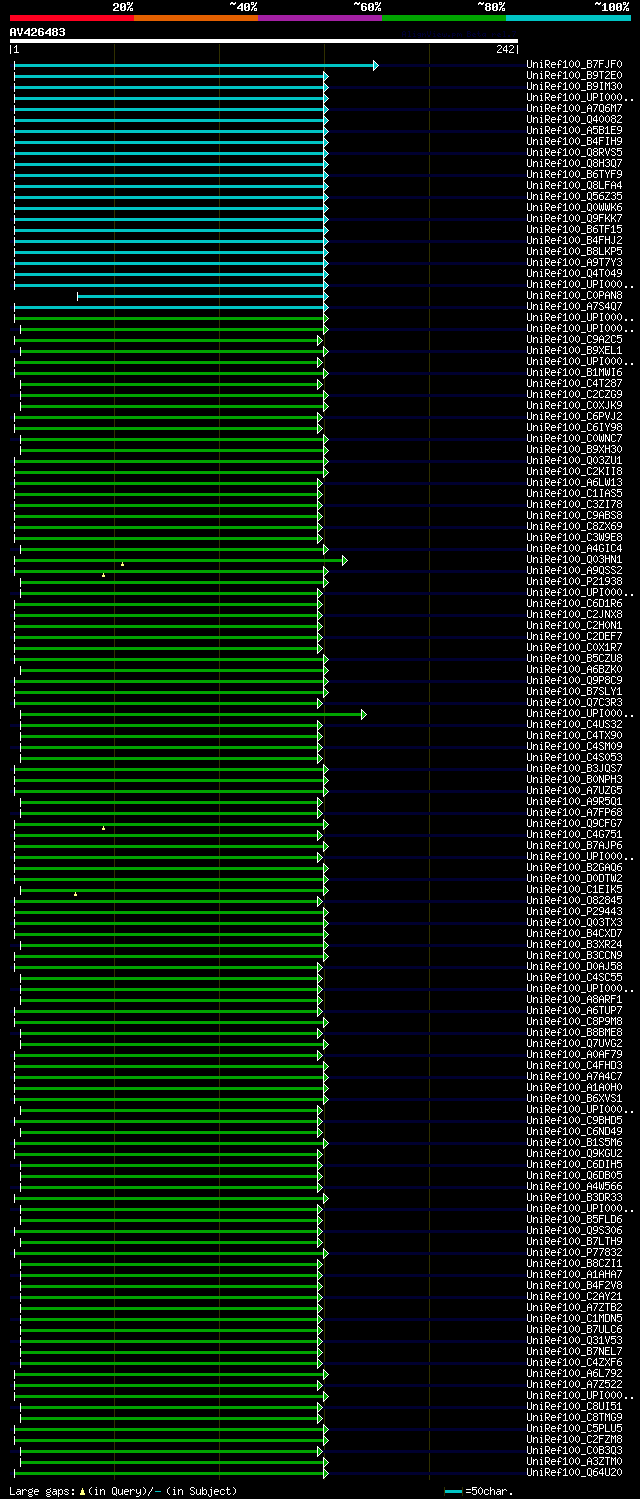Open the UniRef100_B4FIH9 hit label
The height and width of the screenshot is (1499, 640).
574,142
